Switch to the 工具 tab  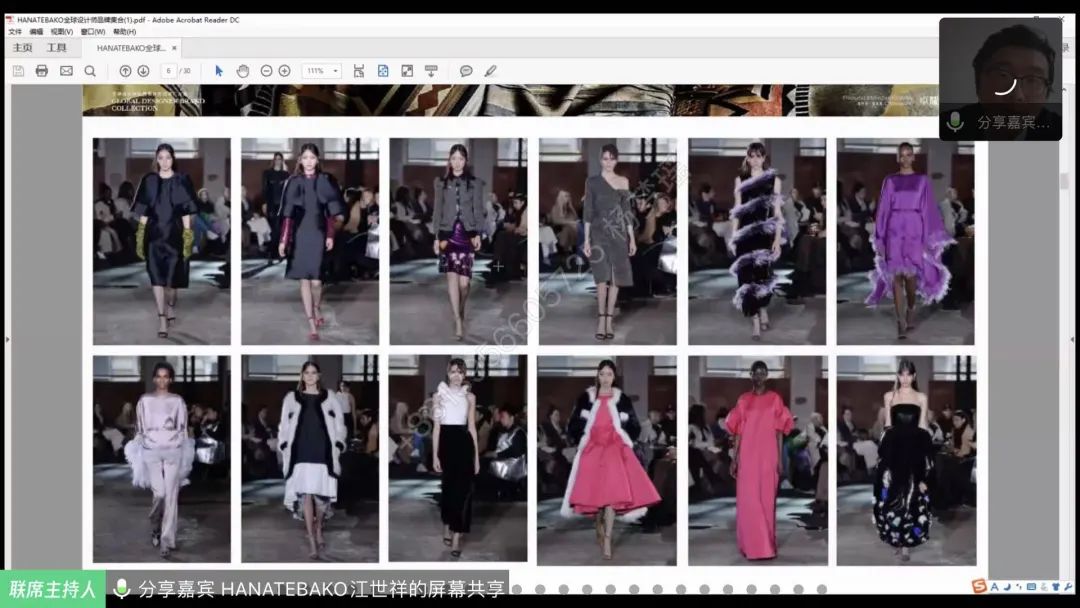57,48
